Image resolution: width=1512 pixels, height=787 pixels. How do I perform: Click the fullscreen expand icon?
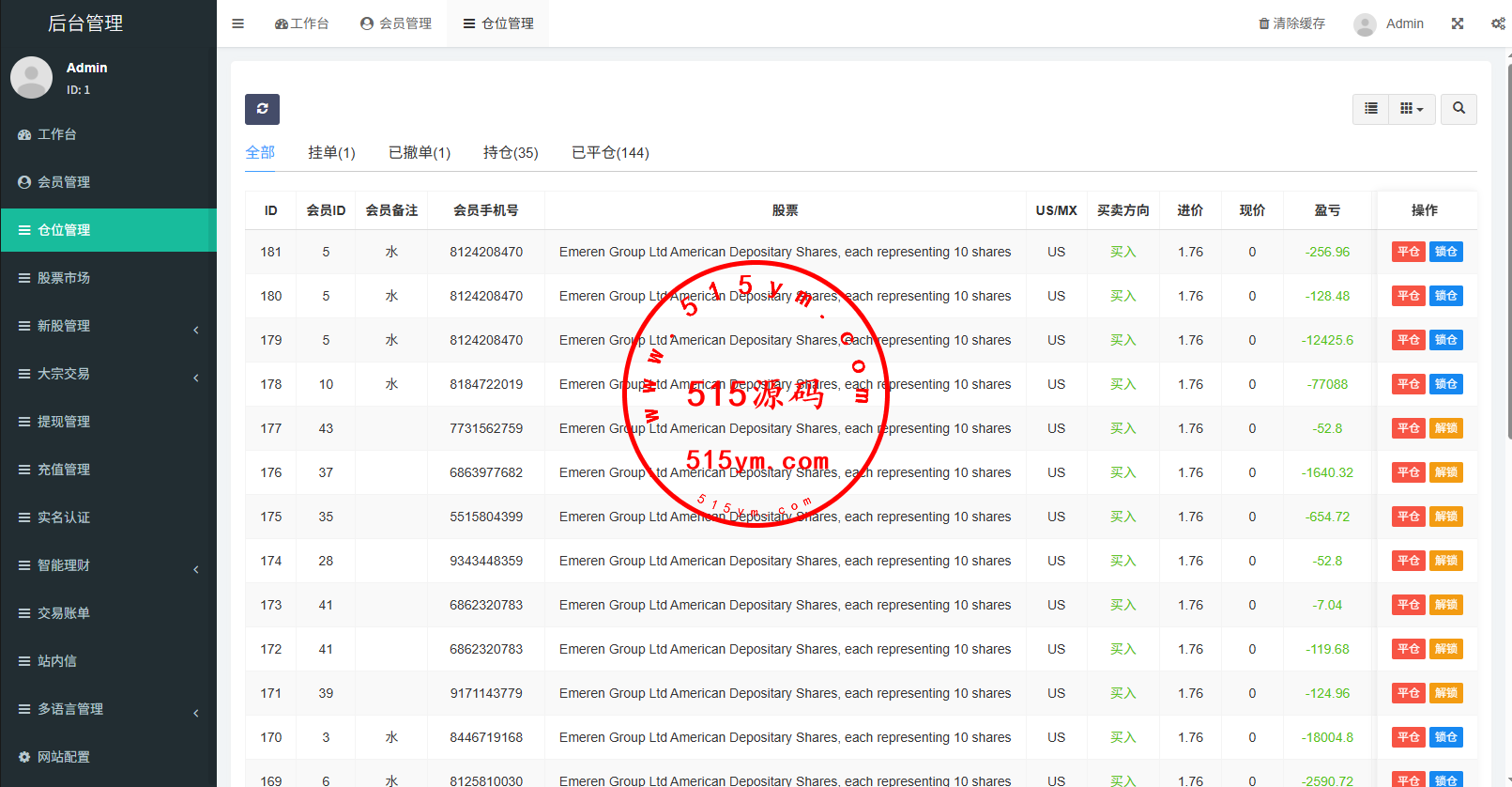(x=1458, y=23)
